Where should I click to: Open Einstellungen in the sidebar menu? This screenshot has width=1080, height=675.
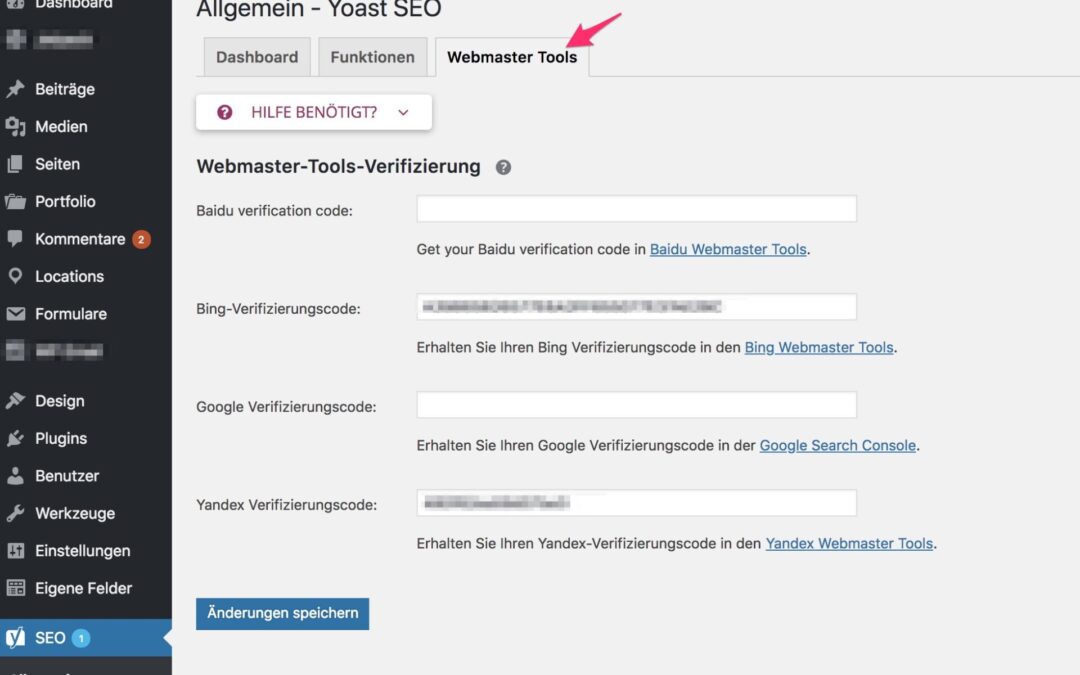(x=82, y=551)
